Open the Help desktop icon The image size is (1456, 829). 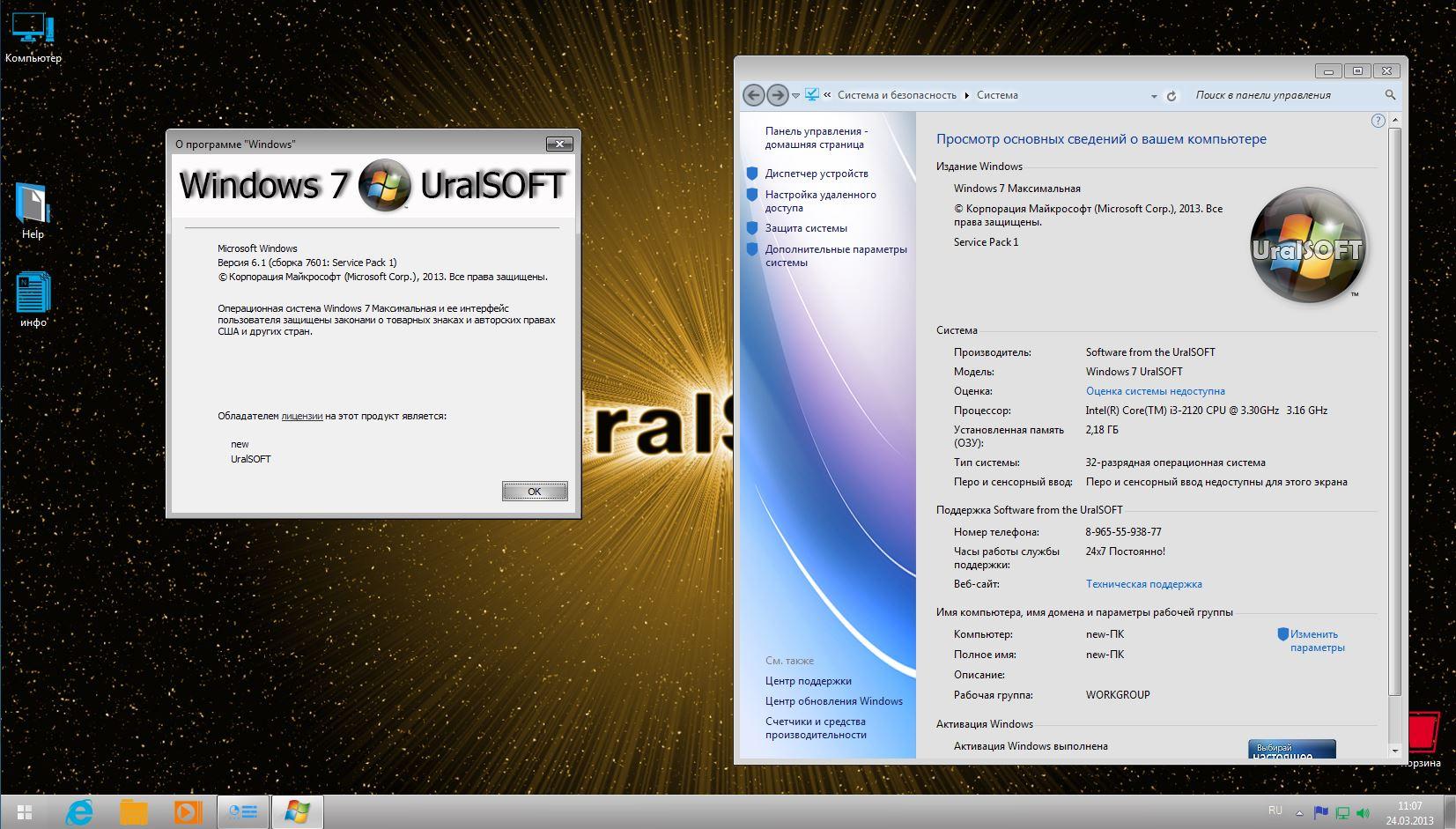pos(33,211)
